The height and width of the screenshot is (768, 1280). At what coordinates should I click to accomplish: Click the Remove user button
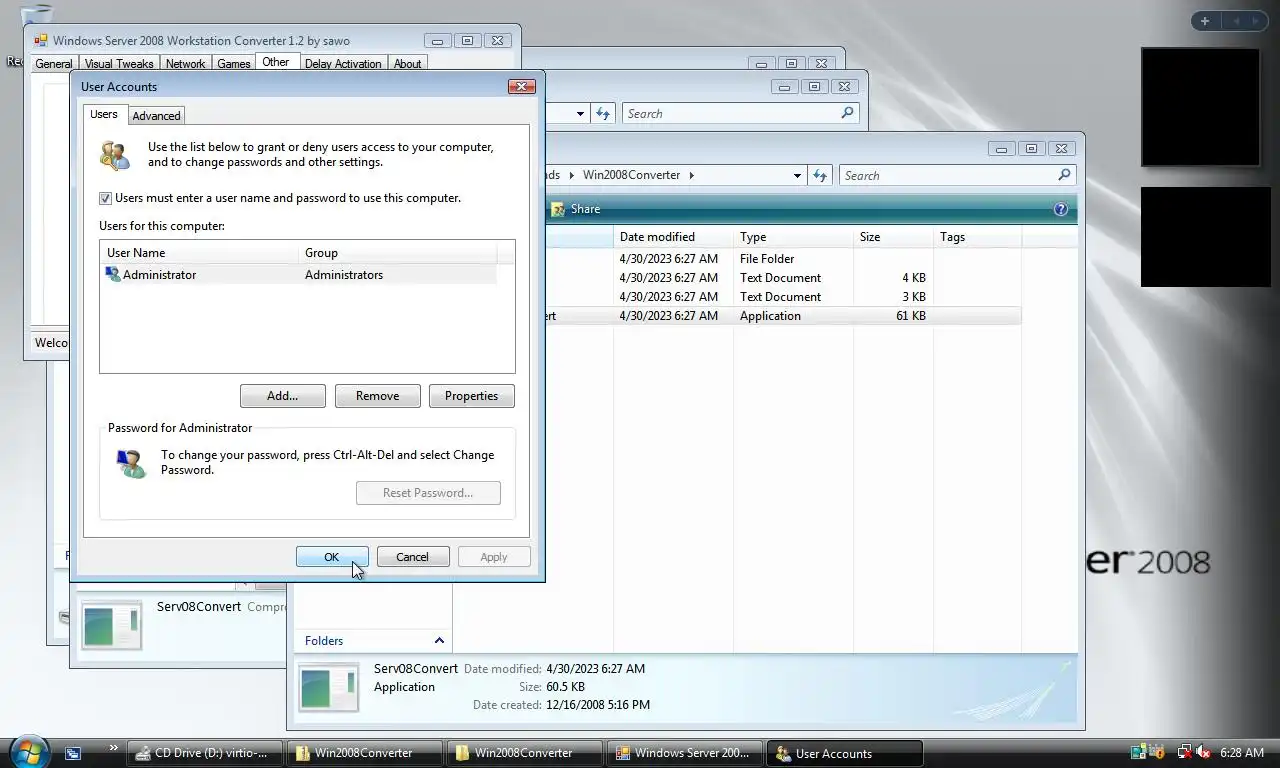(x=377, y=395)
